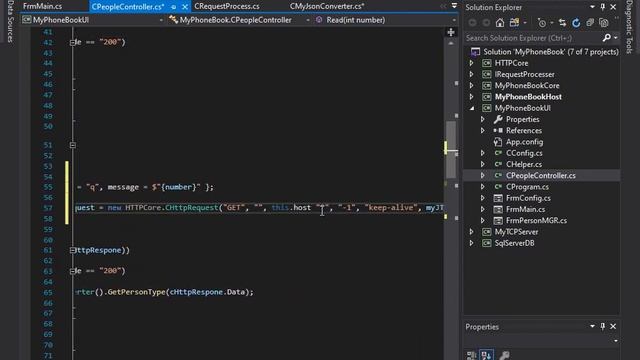This screenshot has width=640, height=360.
Task: Expand the HTTPCore project node
Action: click(471, 63)
